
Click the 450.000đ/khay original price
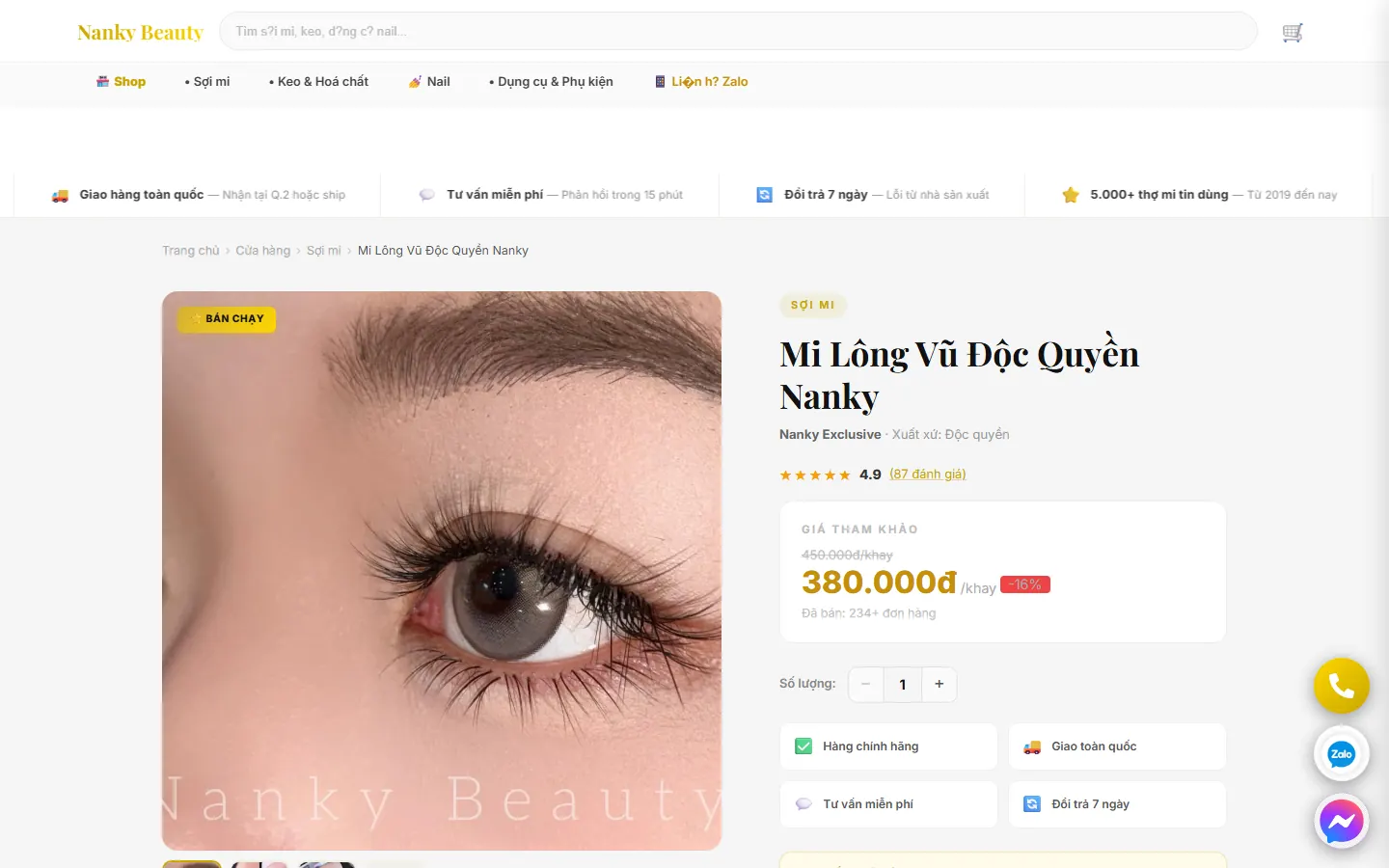pos(847,556)
